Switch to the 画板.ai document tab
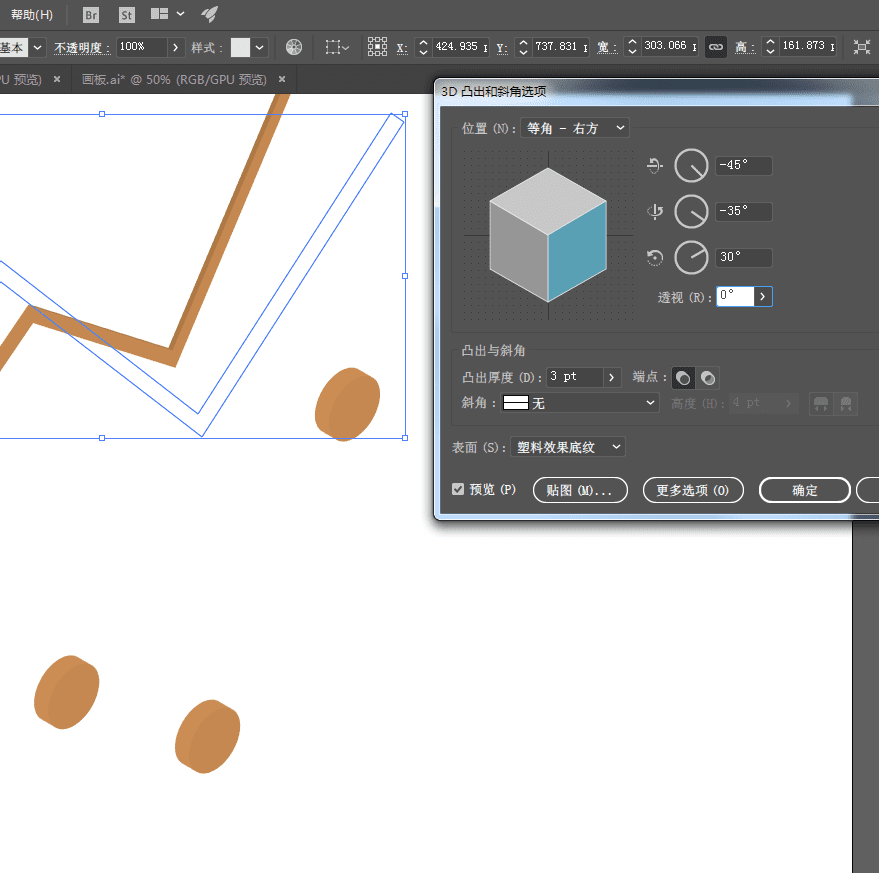879x873 pixels. click(x=174, y=79)
